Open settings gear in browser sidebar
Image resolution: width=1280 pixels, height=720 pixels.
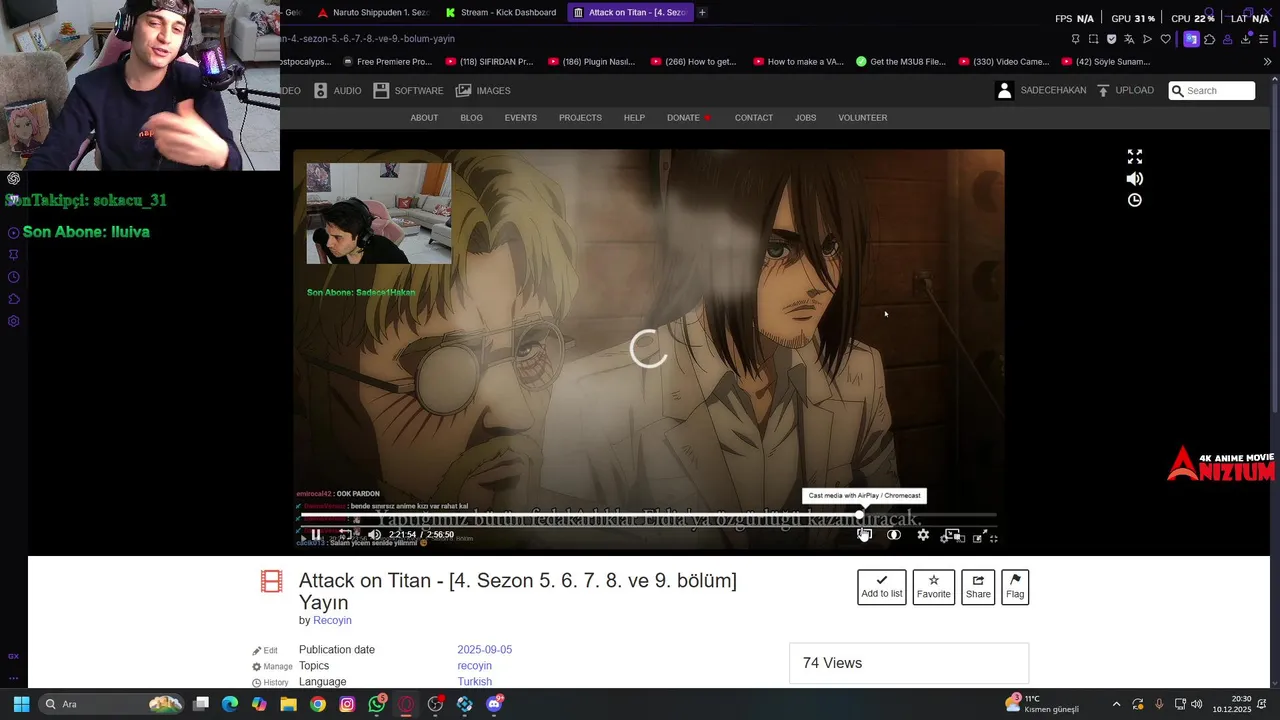coord(14,321)
